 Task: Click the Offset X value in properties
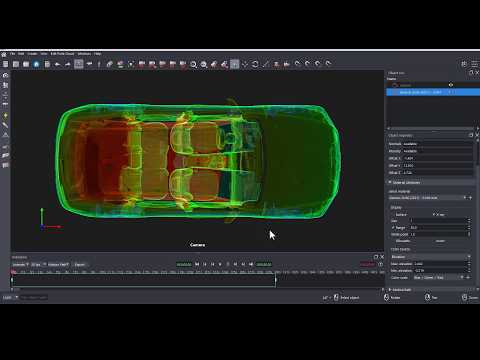tap(437, 158)
